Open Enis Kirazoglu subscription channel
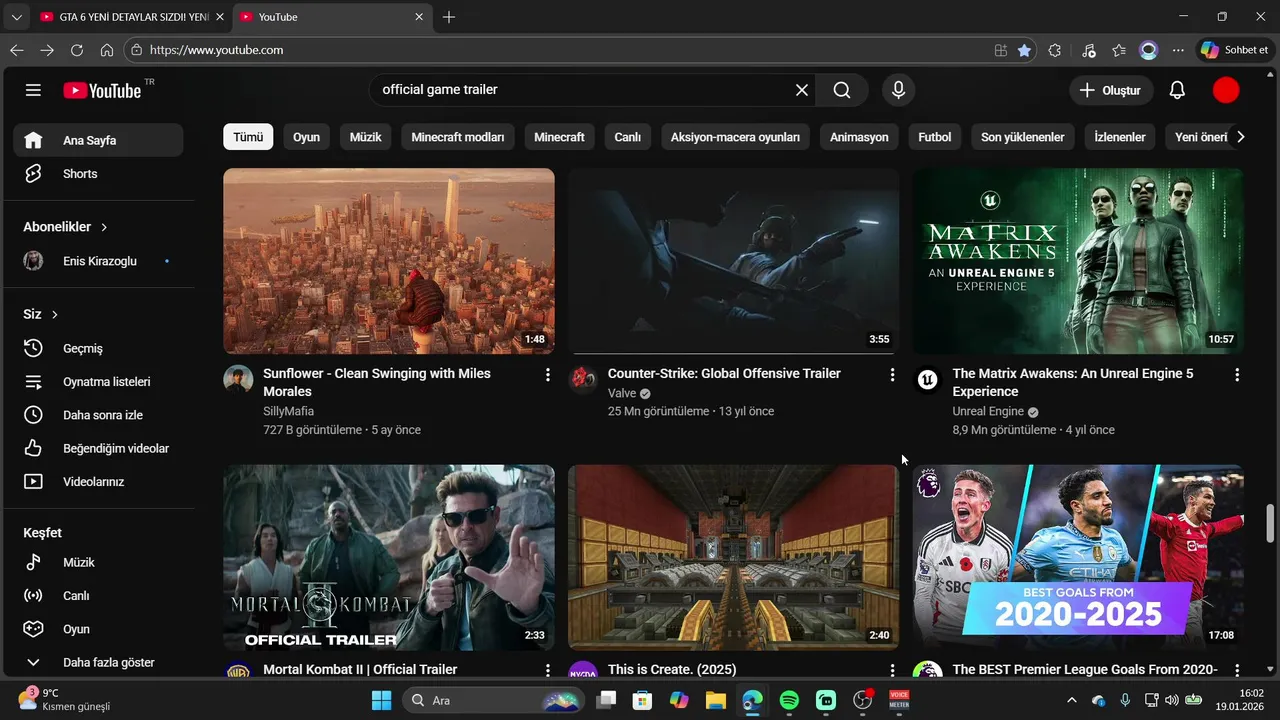Screen dimensions: 1280x720 [98, 261]
